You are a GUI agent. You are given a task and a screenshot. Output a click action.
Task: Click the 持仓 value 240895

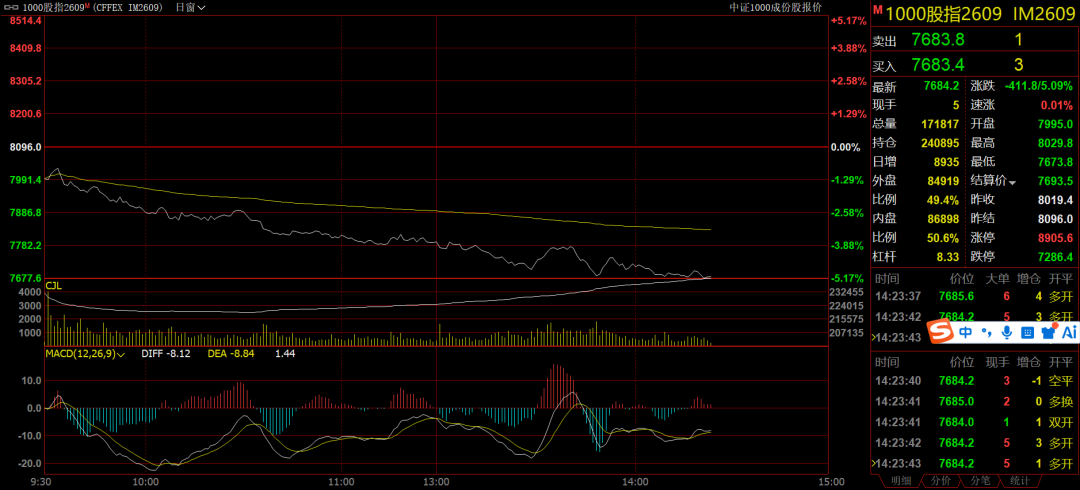point(940,143)
